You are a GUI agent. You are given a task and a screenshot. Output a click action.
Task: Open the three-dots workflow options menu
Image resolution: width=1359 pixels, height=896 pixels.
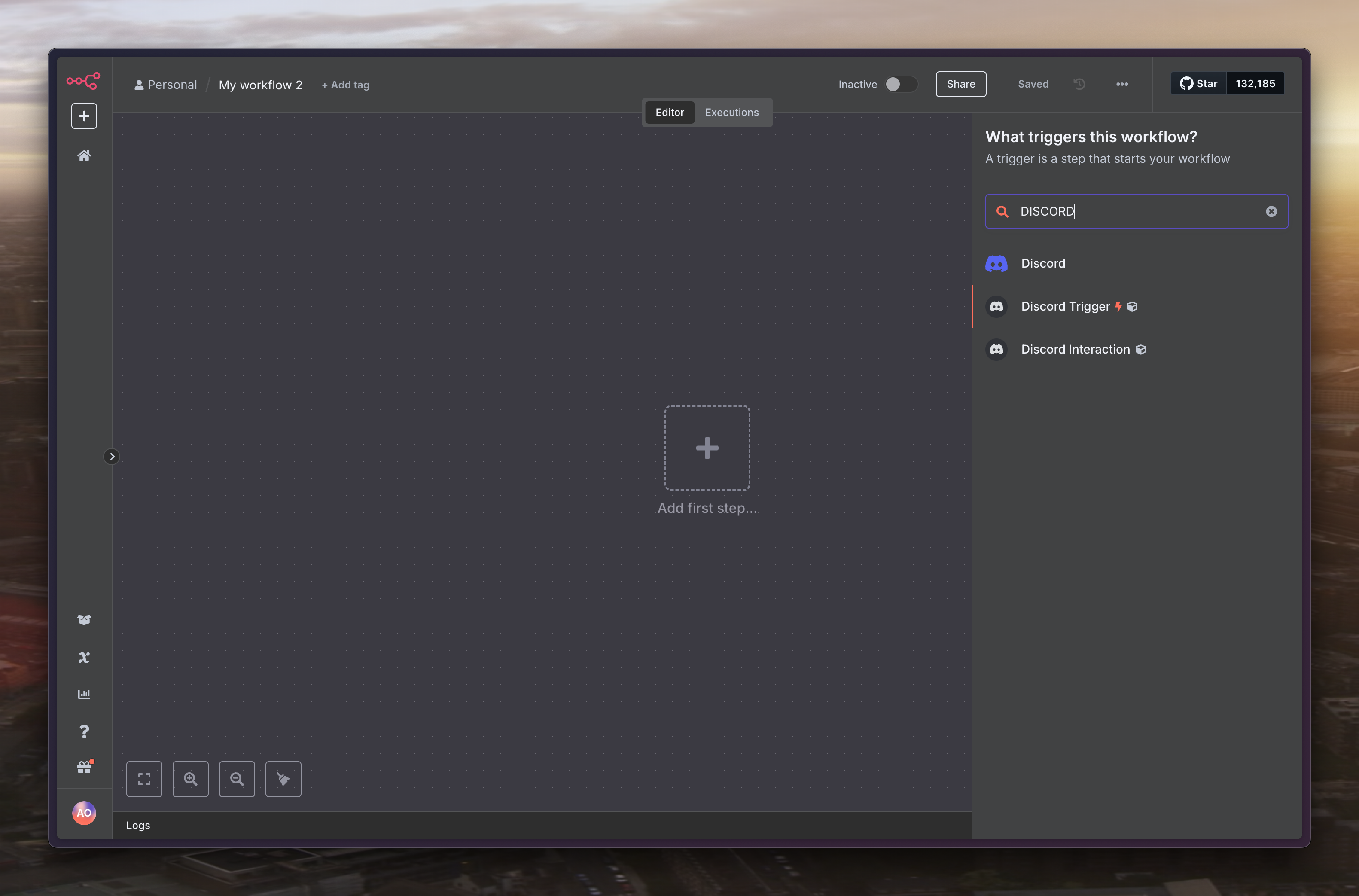click(1121, 84)
